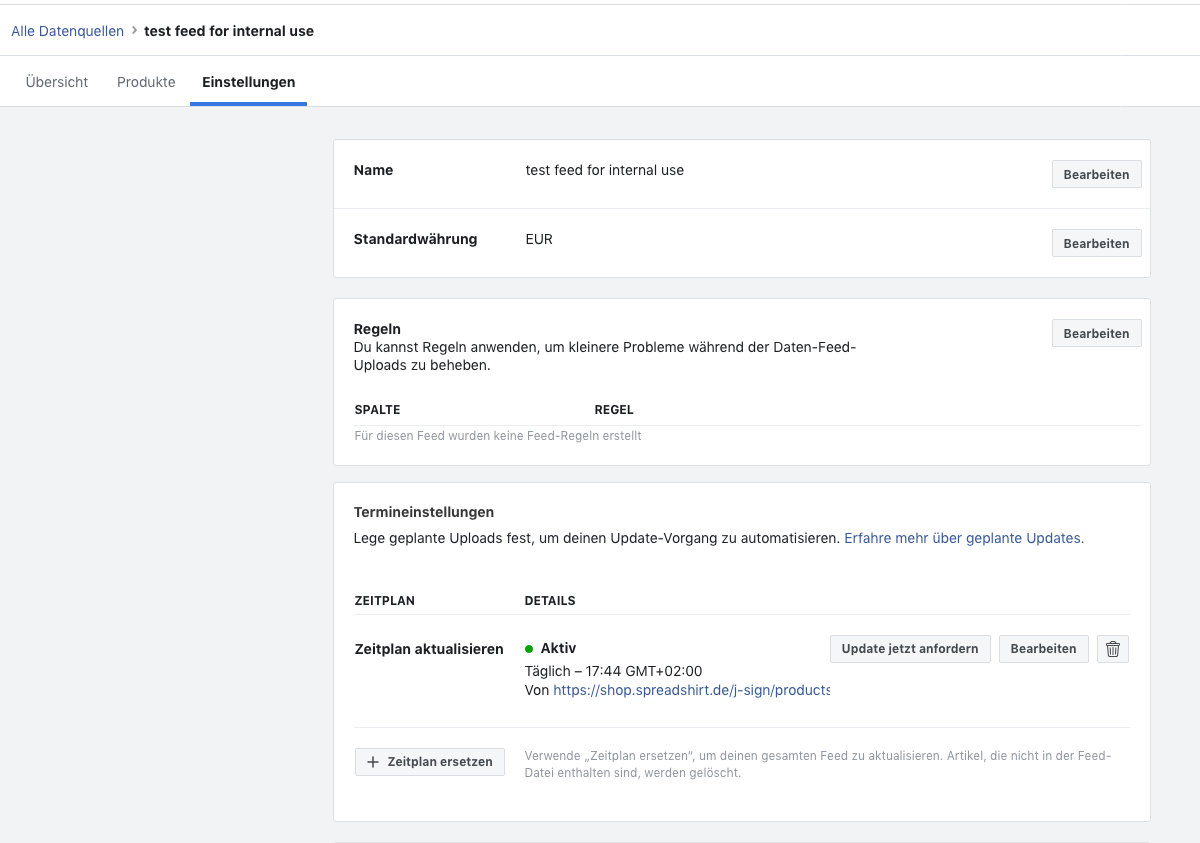Follow the shop.spreadshirt.de feed URL
Image resolution: width=1200 pixels, height=843 pixels.
tap(691, 690)
